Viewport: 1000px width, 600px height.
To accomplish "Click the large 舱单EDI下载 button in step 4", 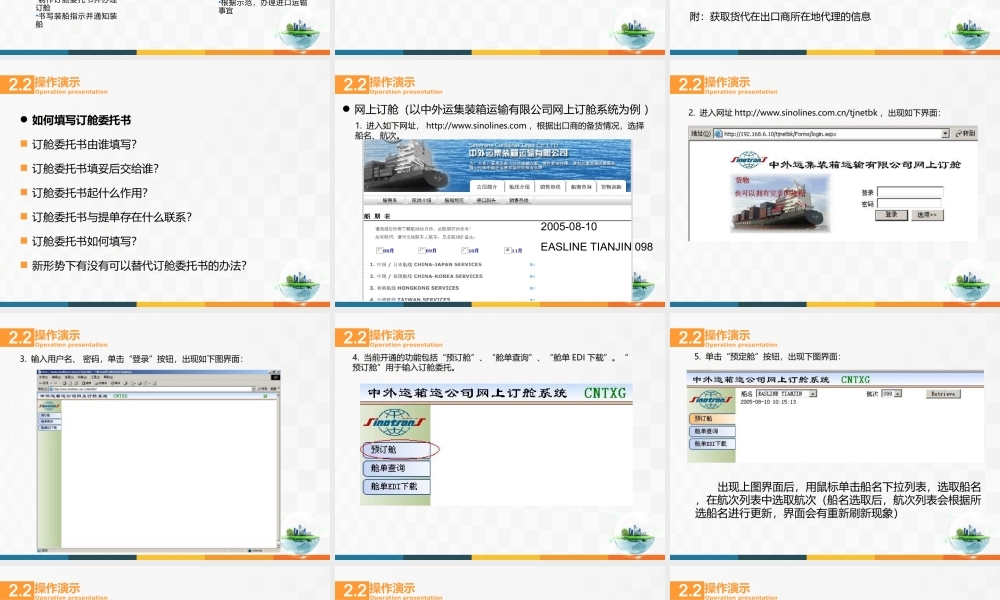I will 396,487.
